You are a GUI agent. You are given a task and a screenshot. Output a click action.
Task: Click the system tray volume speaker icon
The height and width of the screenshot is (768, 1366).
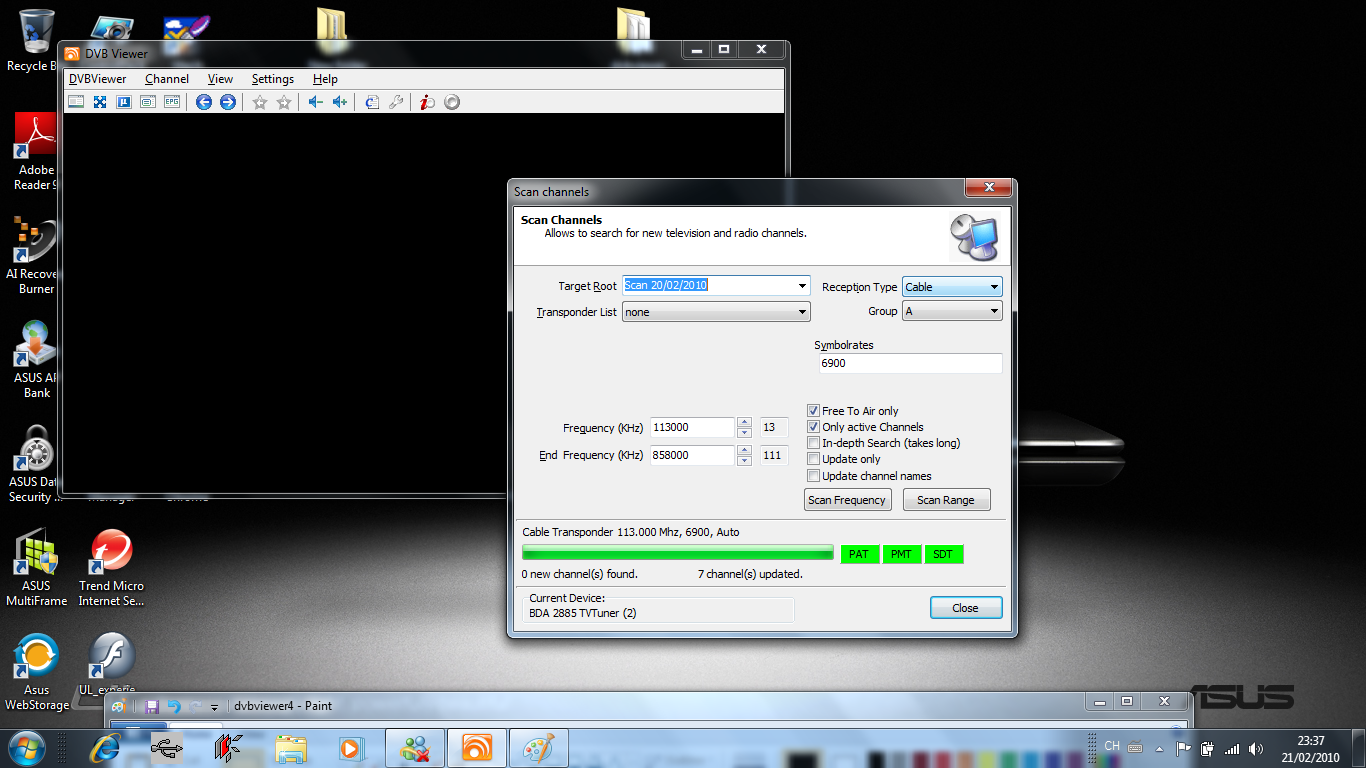tap(1256, 749)
